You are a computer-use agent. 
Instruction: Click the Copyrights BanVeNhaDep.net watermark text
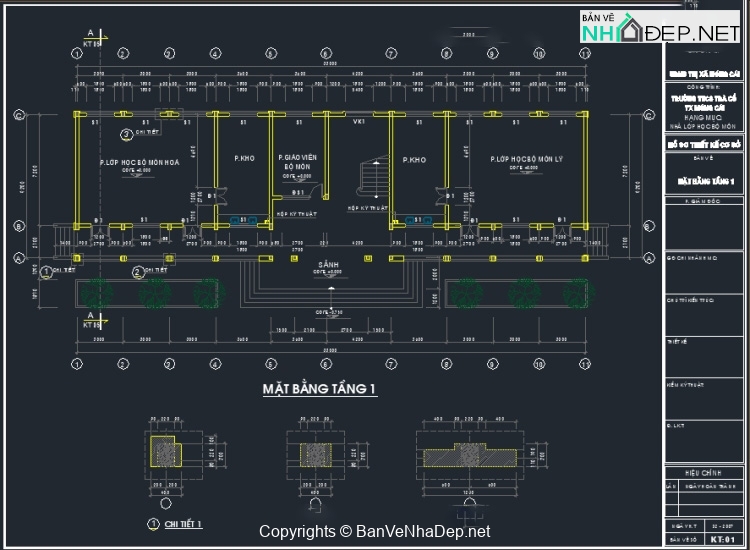375,532
